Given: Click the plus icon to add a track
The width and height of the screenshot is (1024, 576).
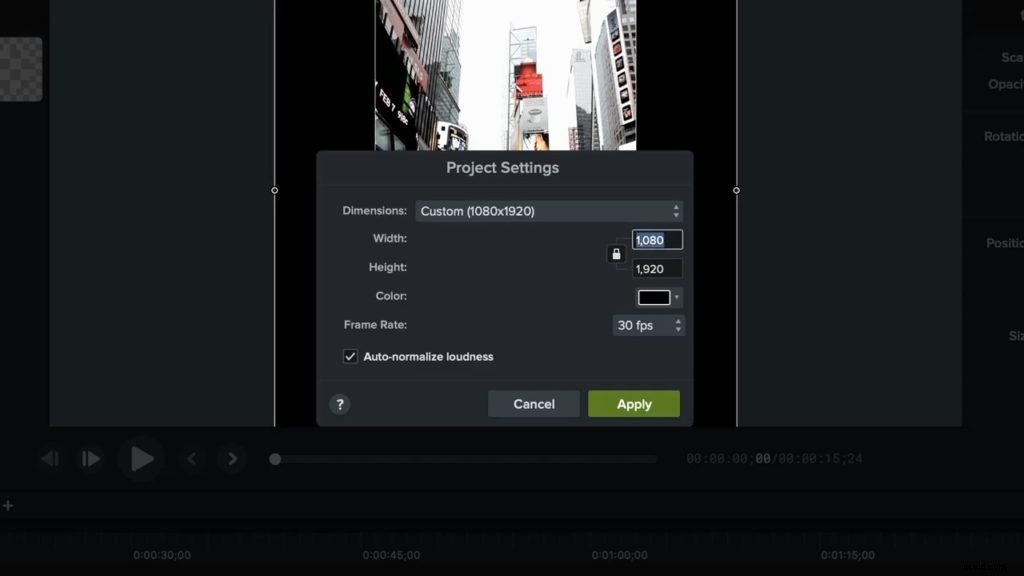Looking at the screenshot, I should [8, 505].
